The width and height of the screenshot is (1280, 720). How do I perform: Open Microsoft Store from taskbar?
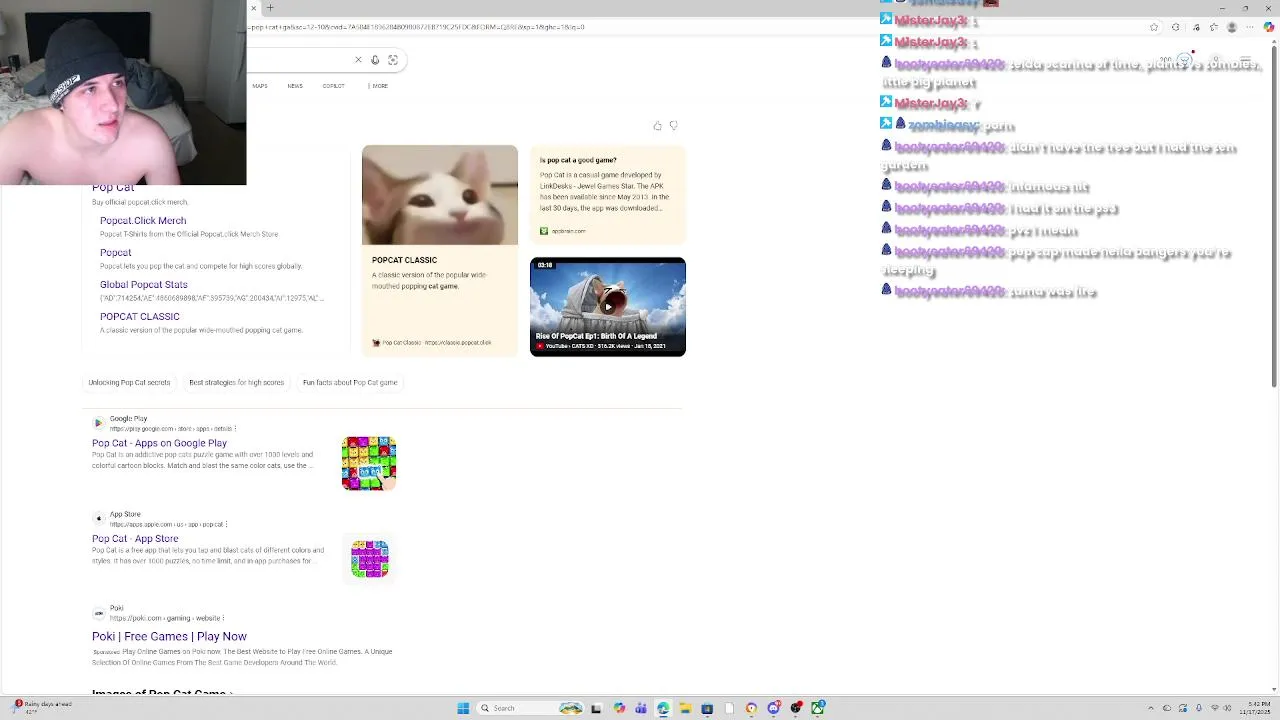(x=707, y=708)
